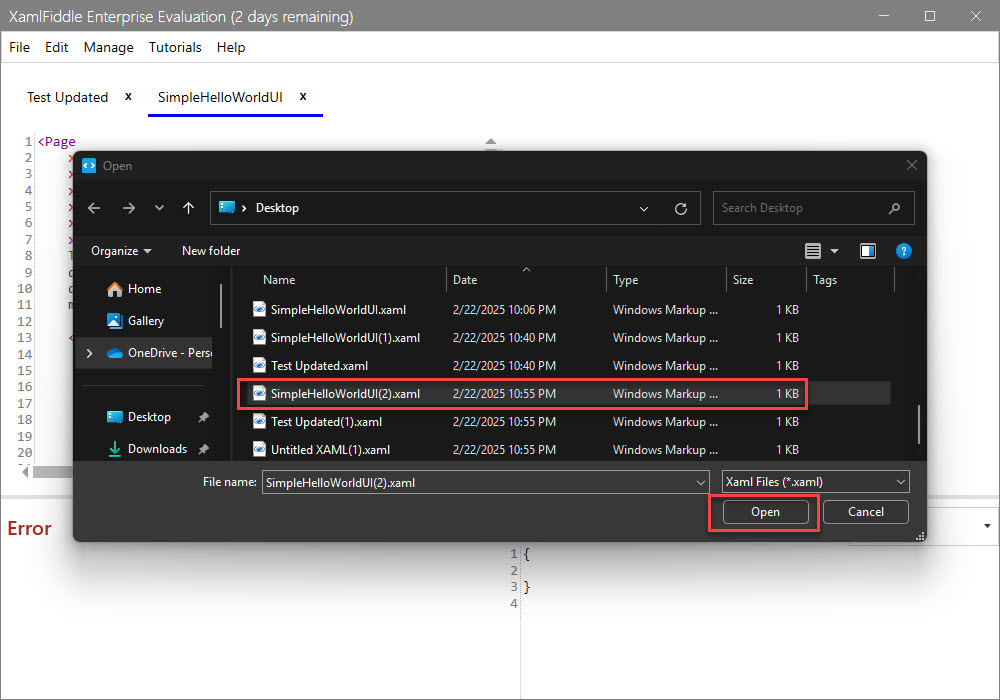Open the dropdown arrow right of the Error panel
Image resolution: width=1000 pixels, height=700 pixels.
[x=987, y=526]
